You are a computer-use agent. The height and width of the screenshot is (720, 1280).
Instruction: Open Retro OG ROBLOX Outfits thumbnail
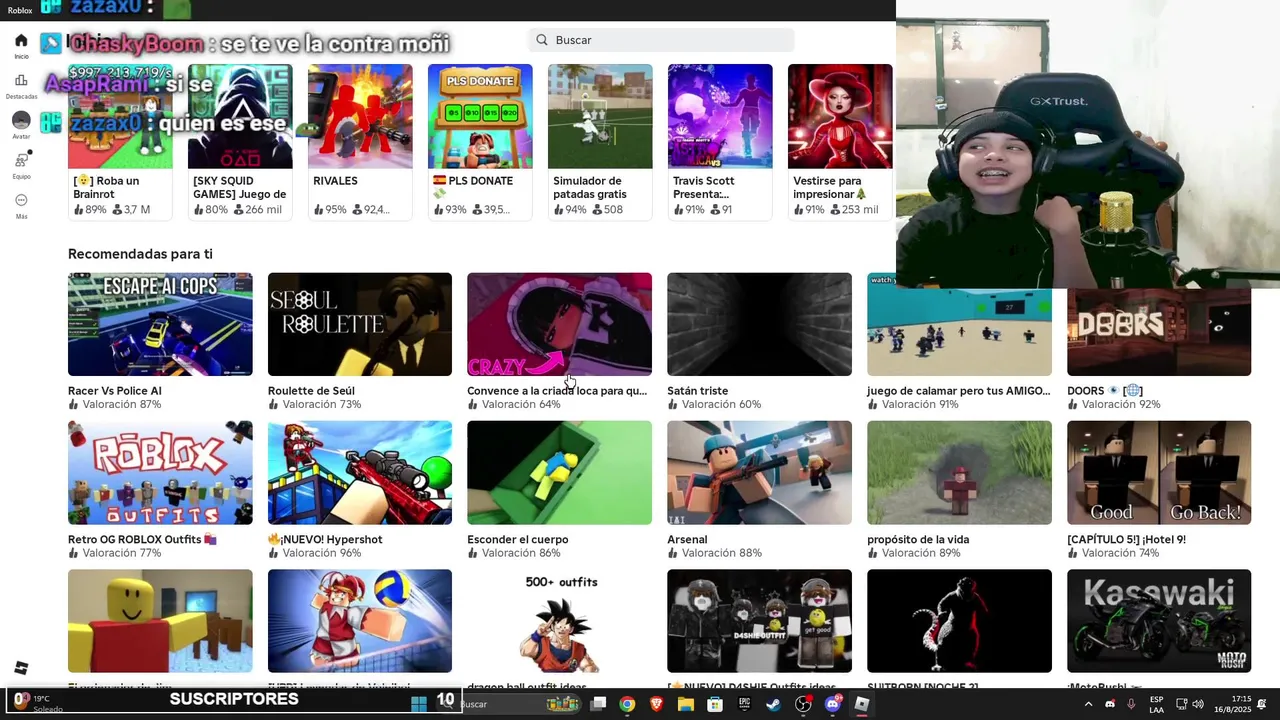click(x=160, y=472)
